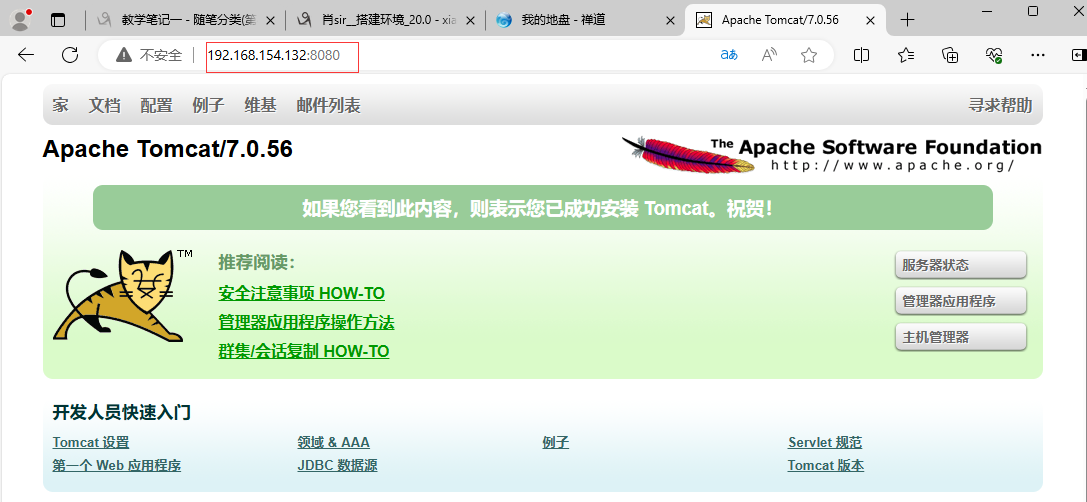Open the 维基 nav item
1087x502 pixels.
tap(261, 105)
